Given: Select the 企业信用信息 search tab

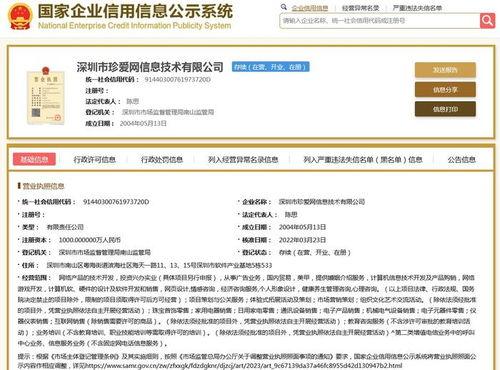Looking at the screenshot, I should click(x=310, y=8).
